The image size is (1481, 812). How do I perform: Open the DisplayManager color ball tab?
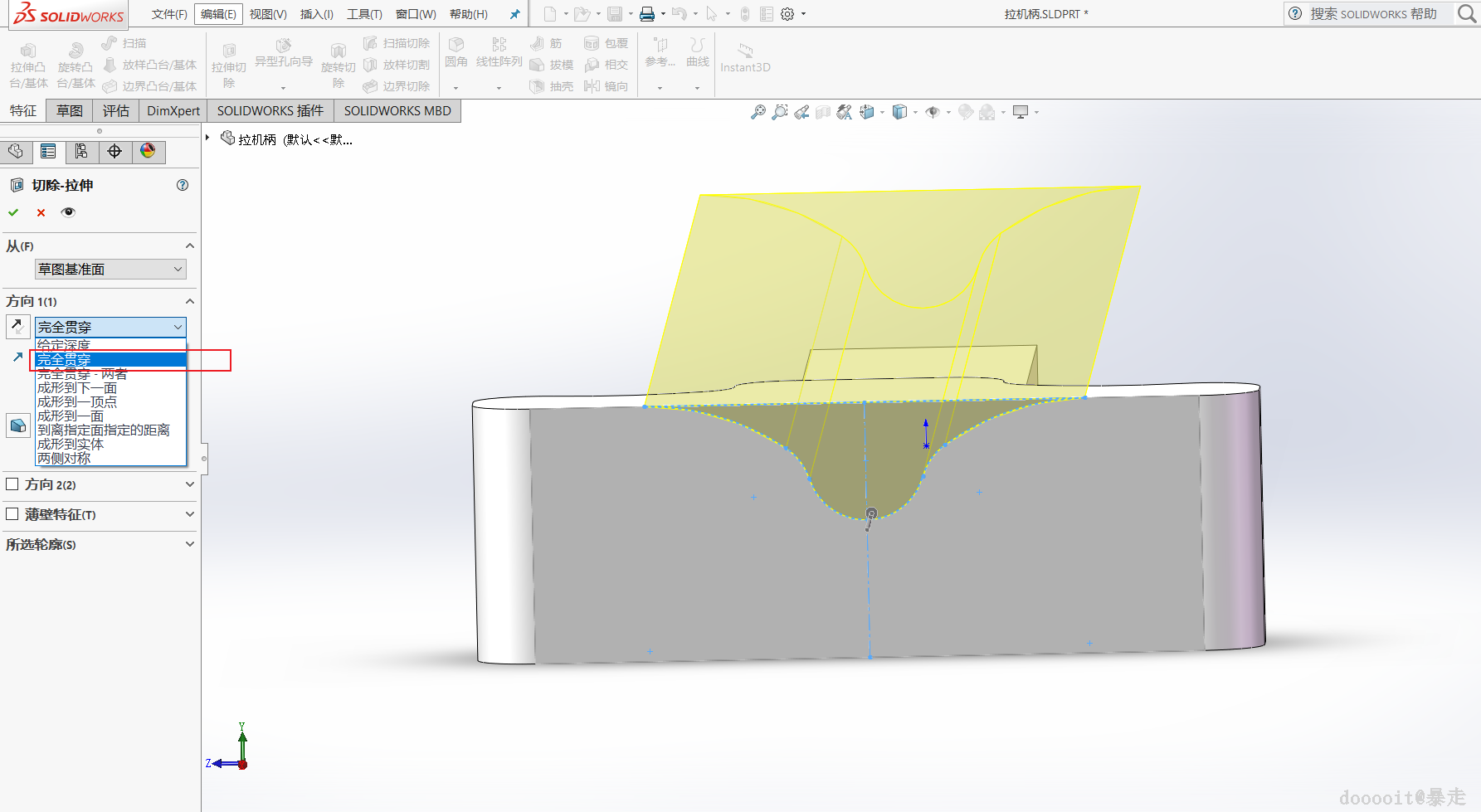coord(148,151)
